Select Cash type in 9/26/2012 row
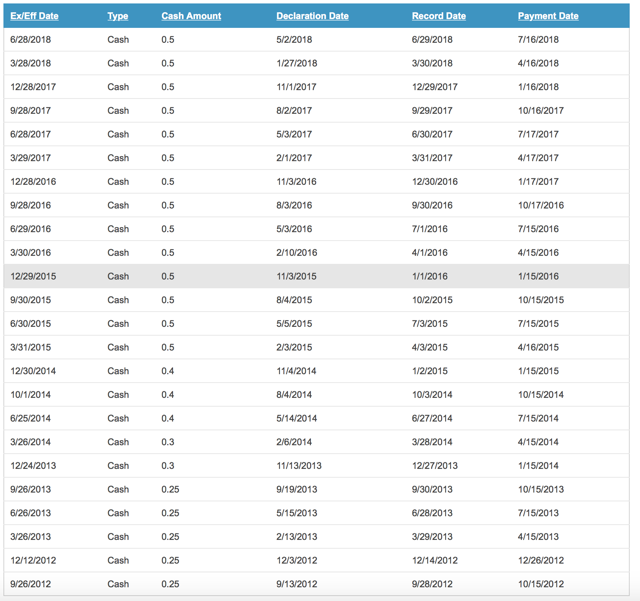 pos(118,584)
